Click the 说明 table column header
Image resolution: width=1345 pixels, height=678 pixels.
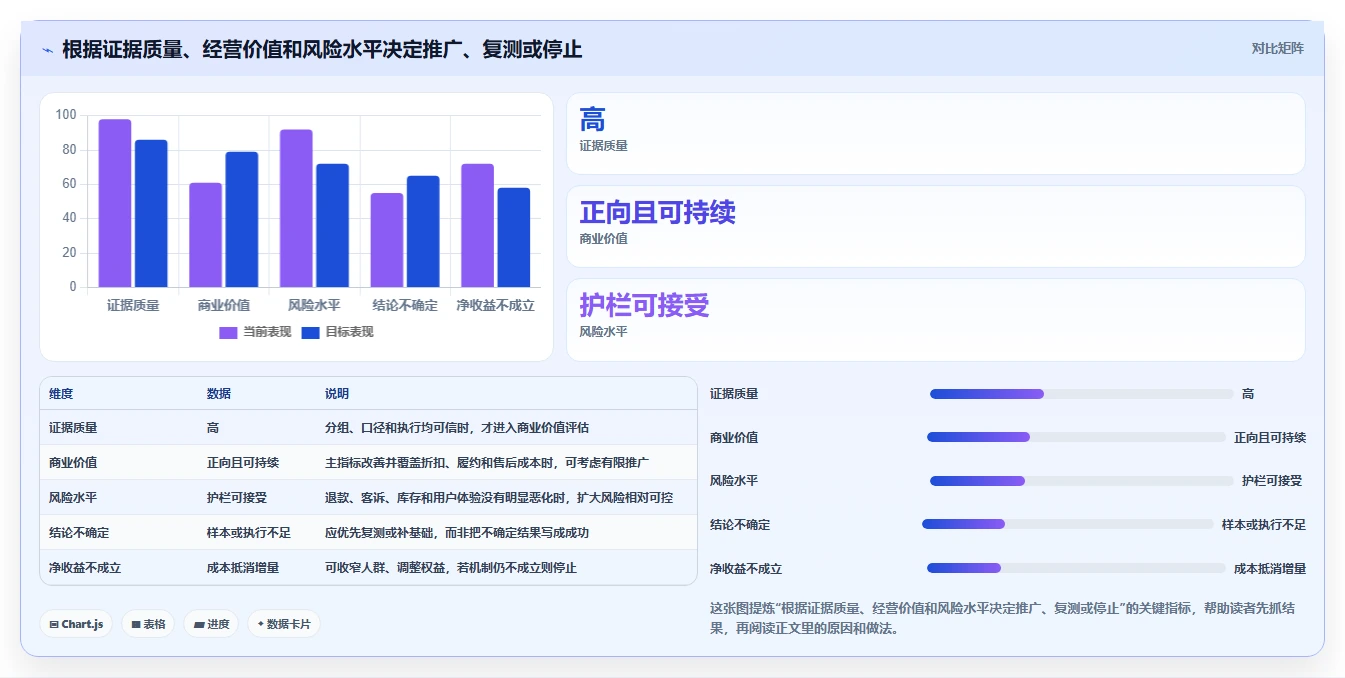coord(337,394)
